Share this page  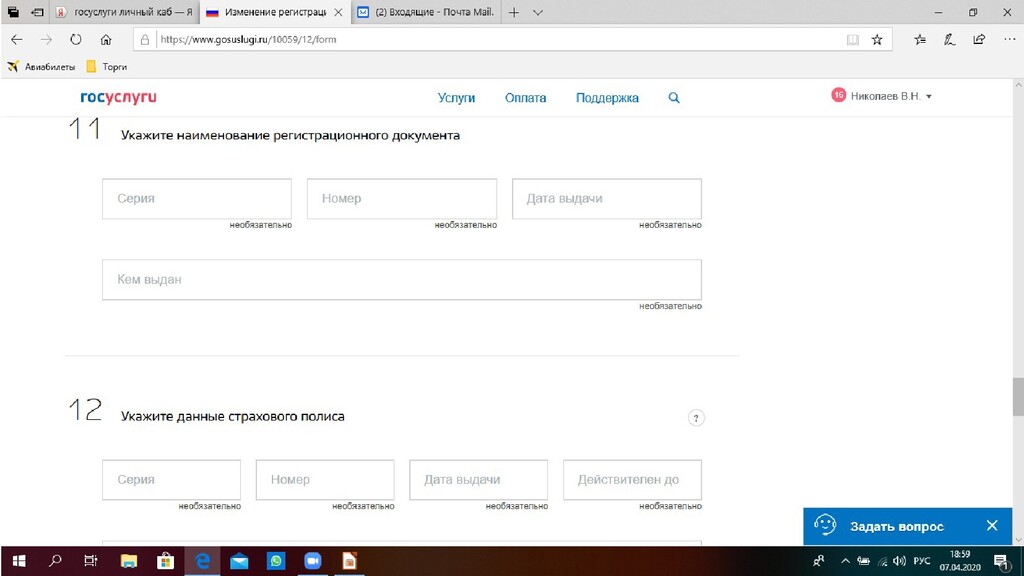(979, 40)
